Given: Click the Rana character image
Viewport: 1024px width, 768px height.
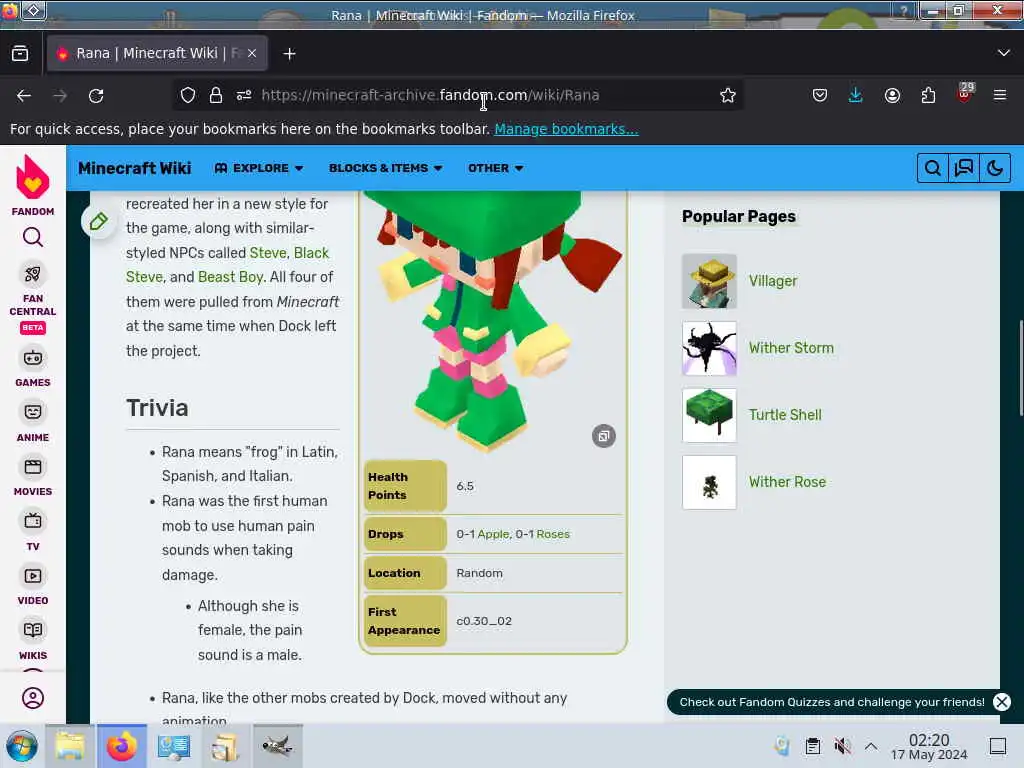Looking at the screenshot, I should coord(493,320).
